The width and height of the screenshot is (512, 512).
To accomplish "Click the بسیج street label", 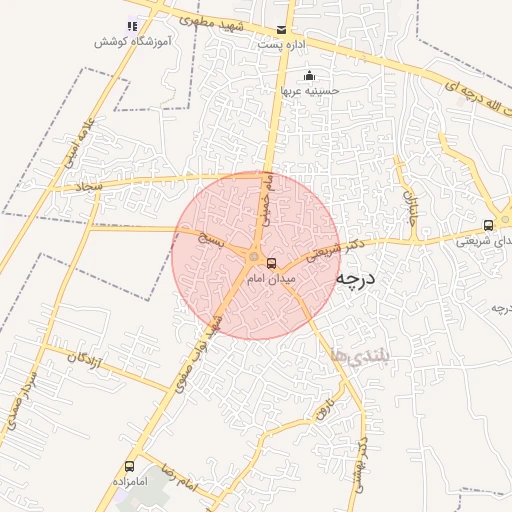I will click(211, 239).
